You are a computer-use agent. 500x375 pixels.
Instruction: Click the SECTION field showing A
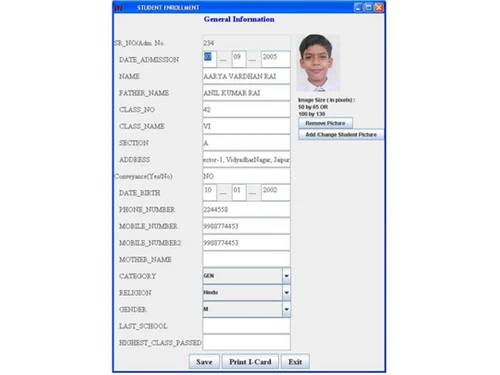pos(246,143)
